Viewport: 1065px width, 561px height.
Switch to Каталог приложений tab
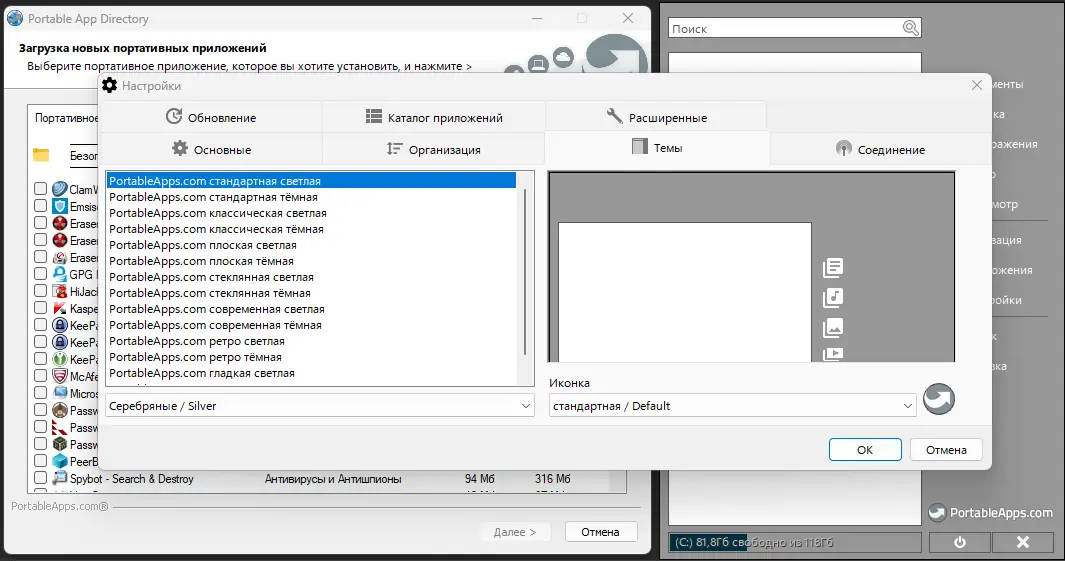(434, 117)
